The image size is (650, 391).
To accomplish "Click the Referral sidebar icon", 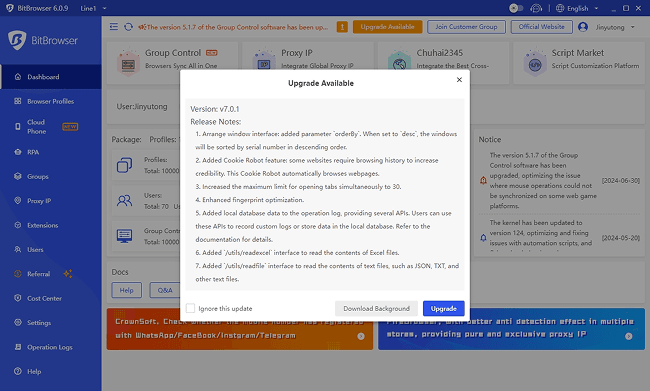I will [x=18, y=274].
